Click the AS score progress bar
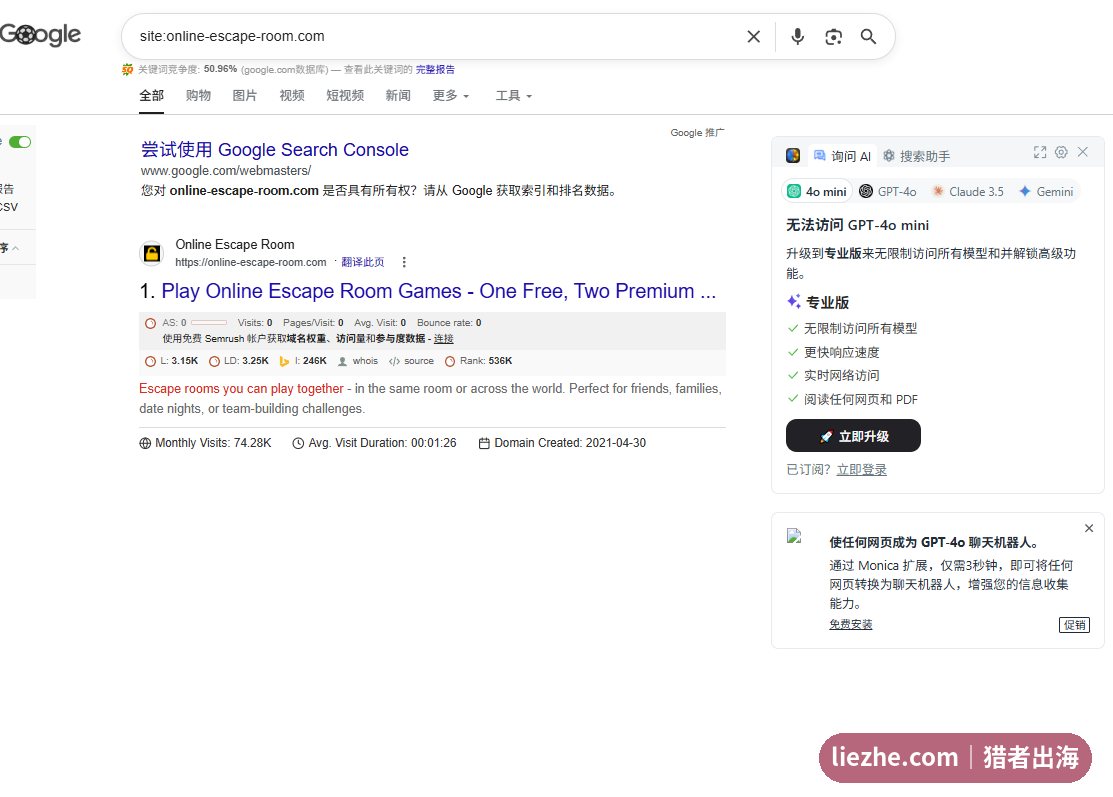 (209, 323)
